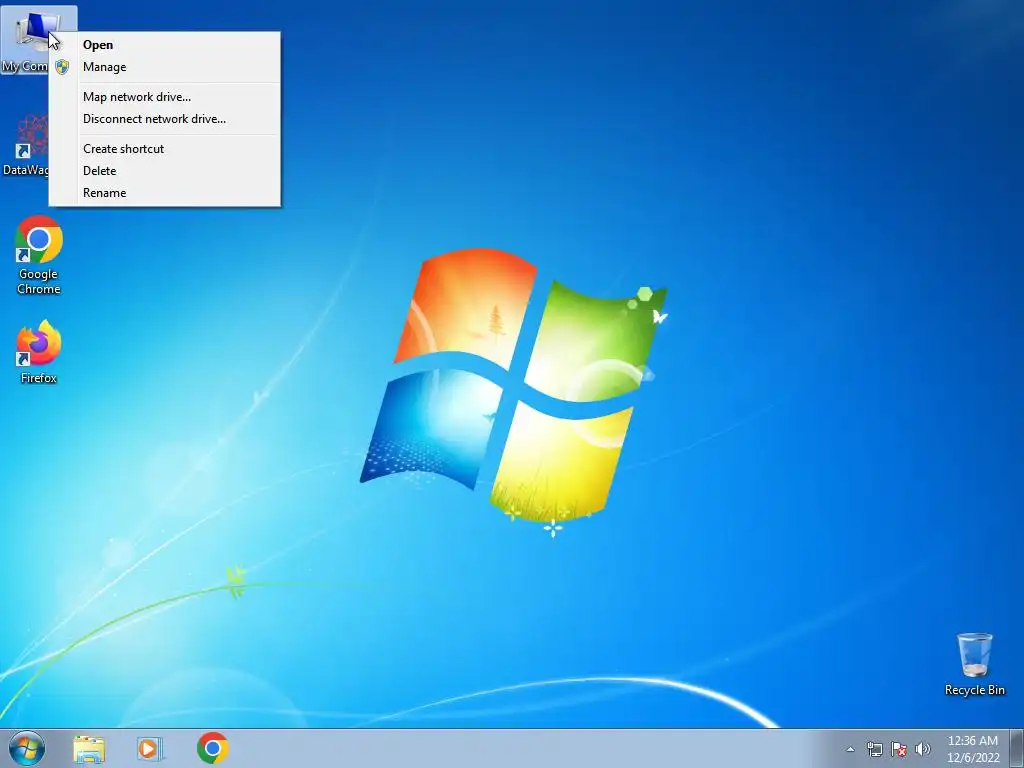
Task: Select Rename in the context menu
Action: coord(165,193)
